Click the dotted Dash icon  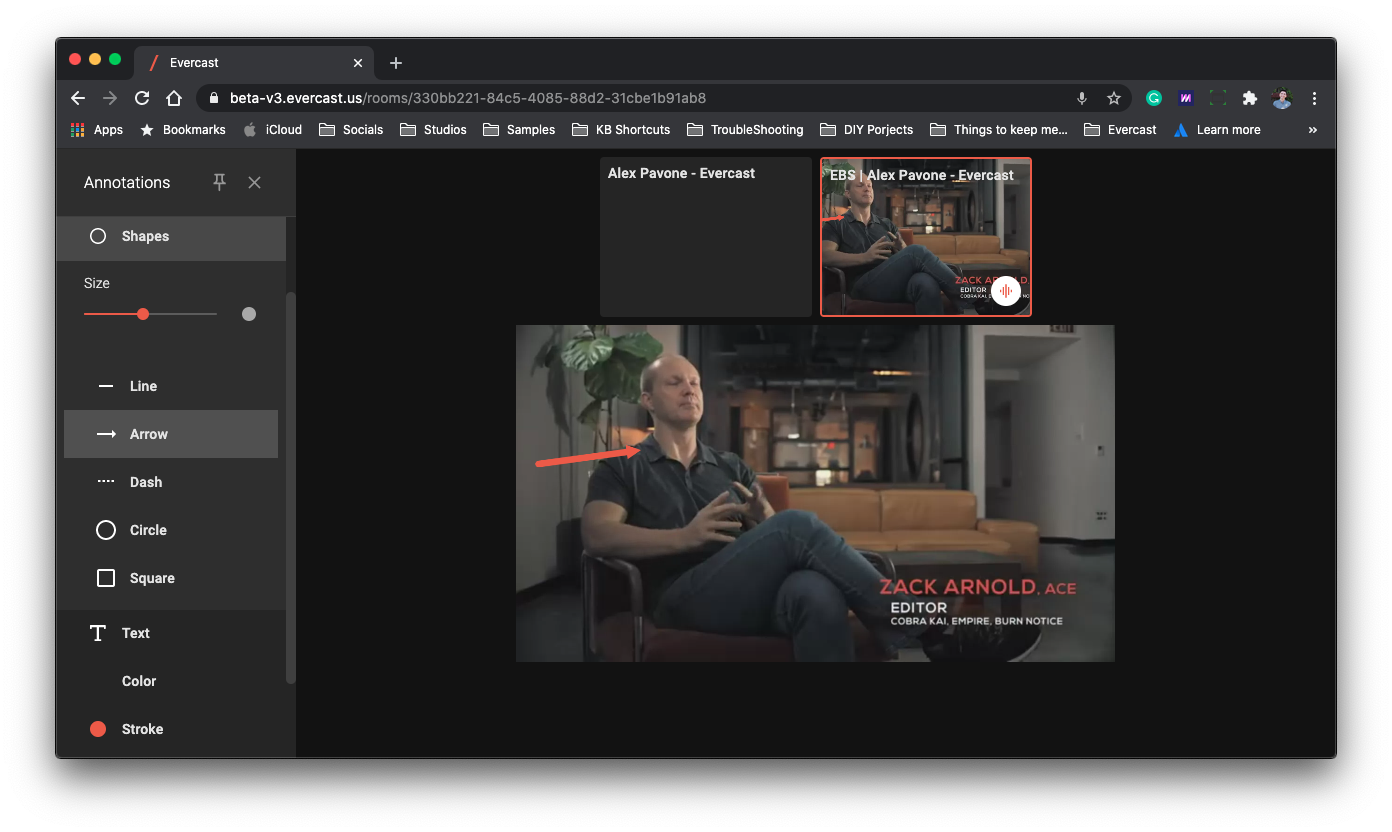pos(106,482)
